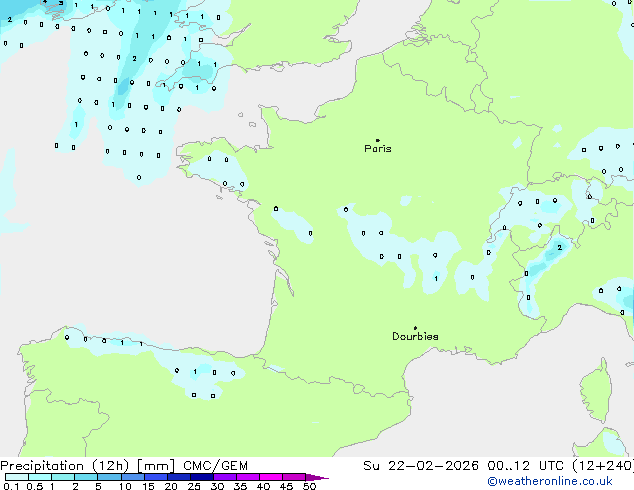Select the 40–45 mm magenta legend swatch

[271, 477]
